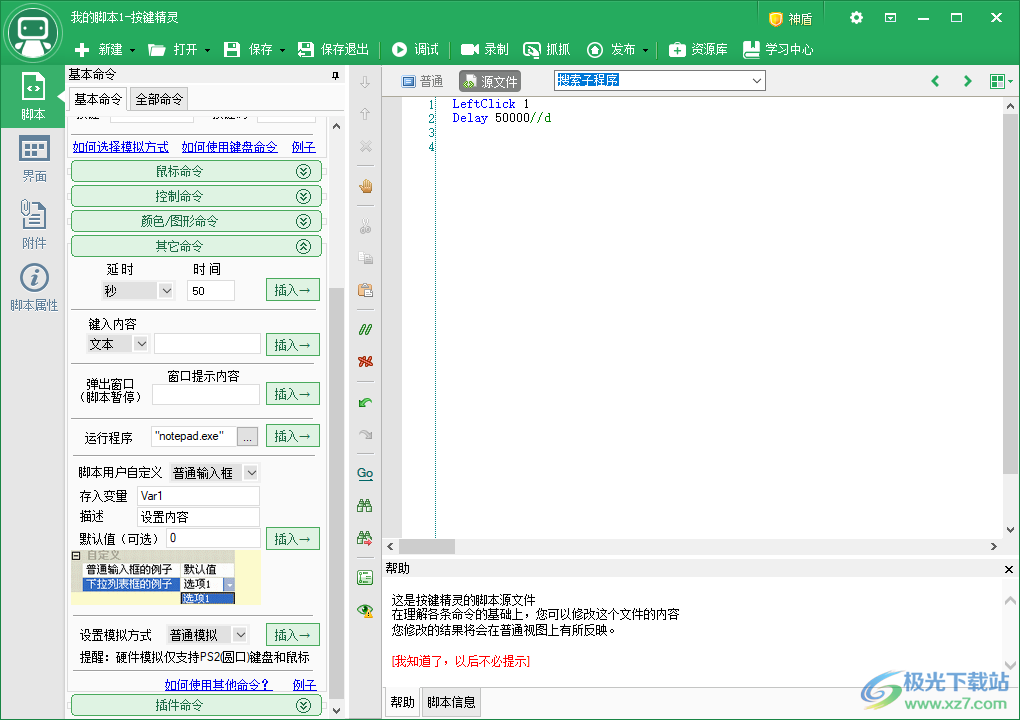Switch to the 全部命令 tab
This screenshot has height=720, width=1020.
tap(159, 100)
